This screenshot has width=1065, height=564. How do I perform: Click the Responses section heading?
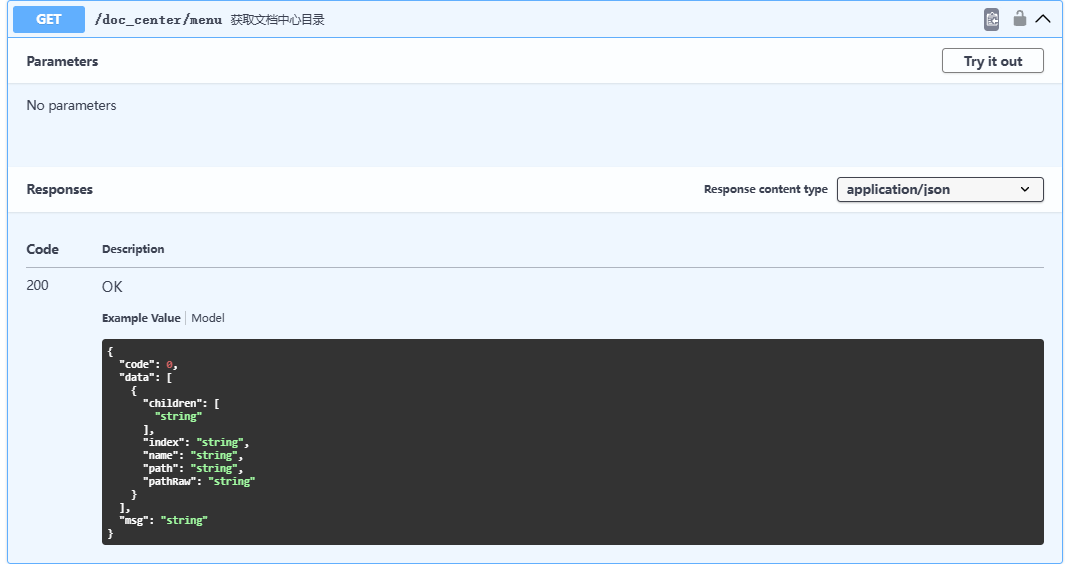point(60,190)
